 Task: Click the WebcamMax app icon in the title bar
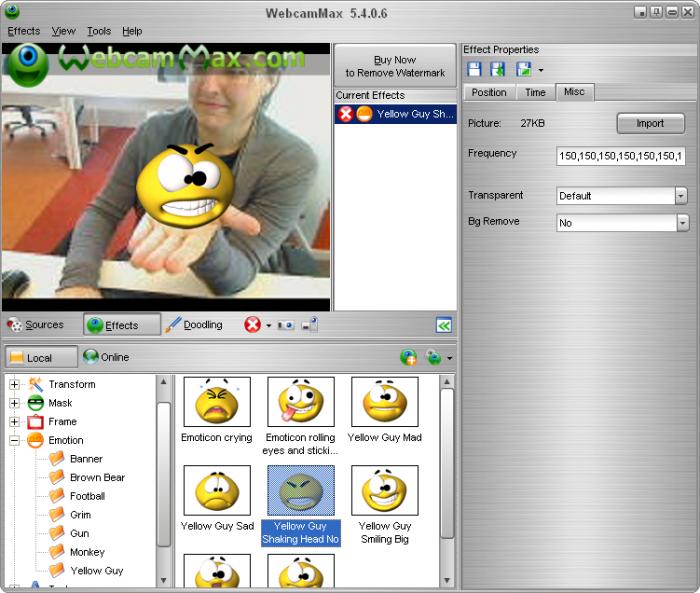(x=12, y=12)
